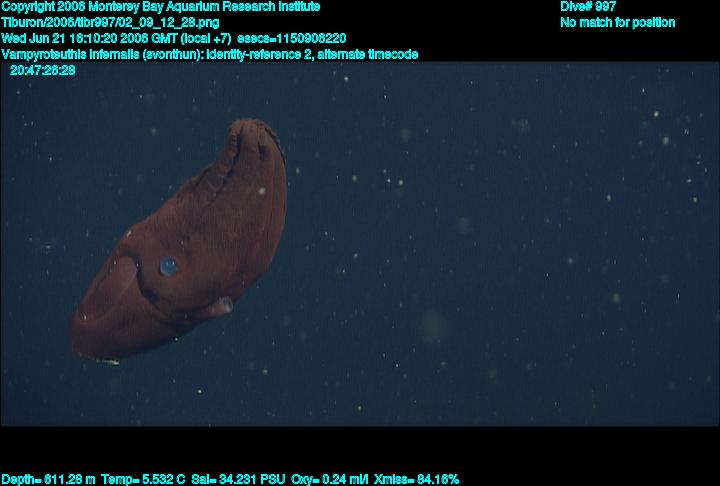Click the small fin below the squid's eye
720x486 pixels.
point(226,304)
